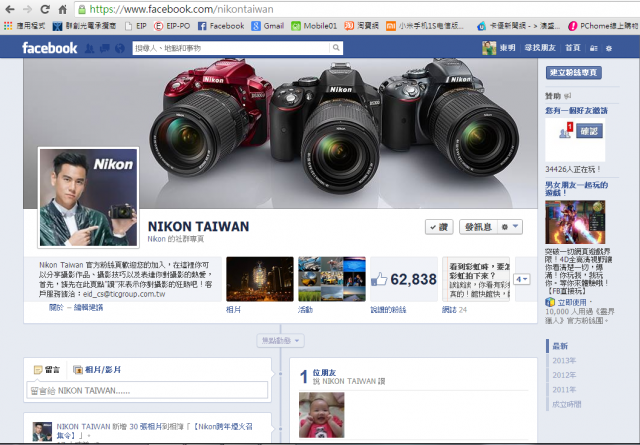This screenshot has width=640, height=445.
Task: Open privacy shortcuts lock icon
Action: (594, 49)
